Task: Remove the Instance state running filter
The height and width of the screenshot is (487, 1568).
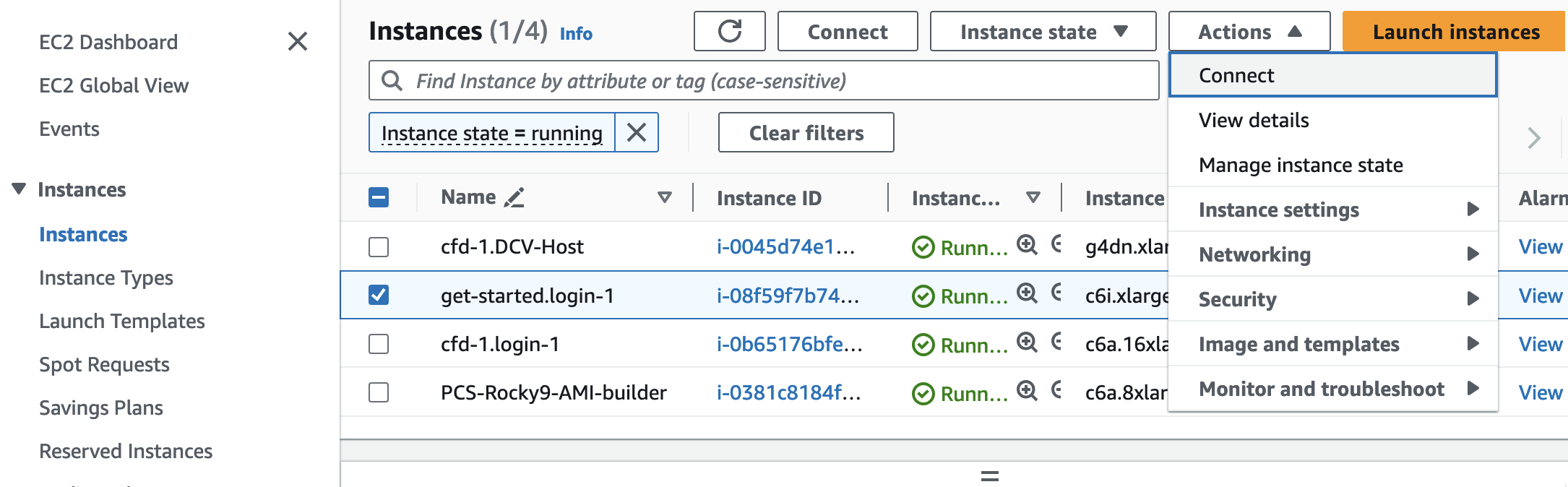Action: pos(636,132)
